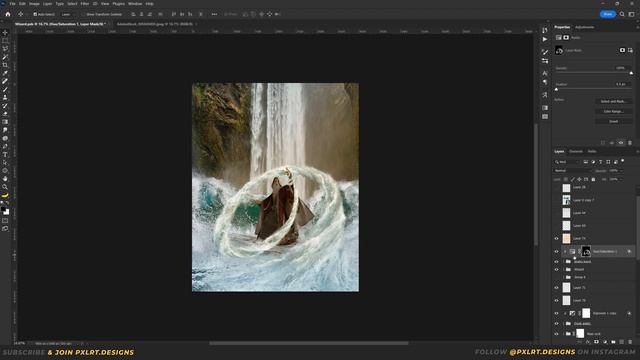Hide the Exposure 1 copy layer eye
Screen dimensions: 640x360
pyautogui.click(x=556, y=313)
